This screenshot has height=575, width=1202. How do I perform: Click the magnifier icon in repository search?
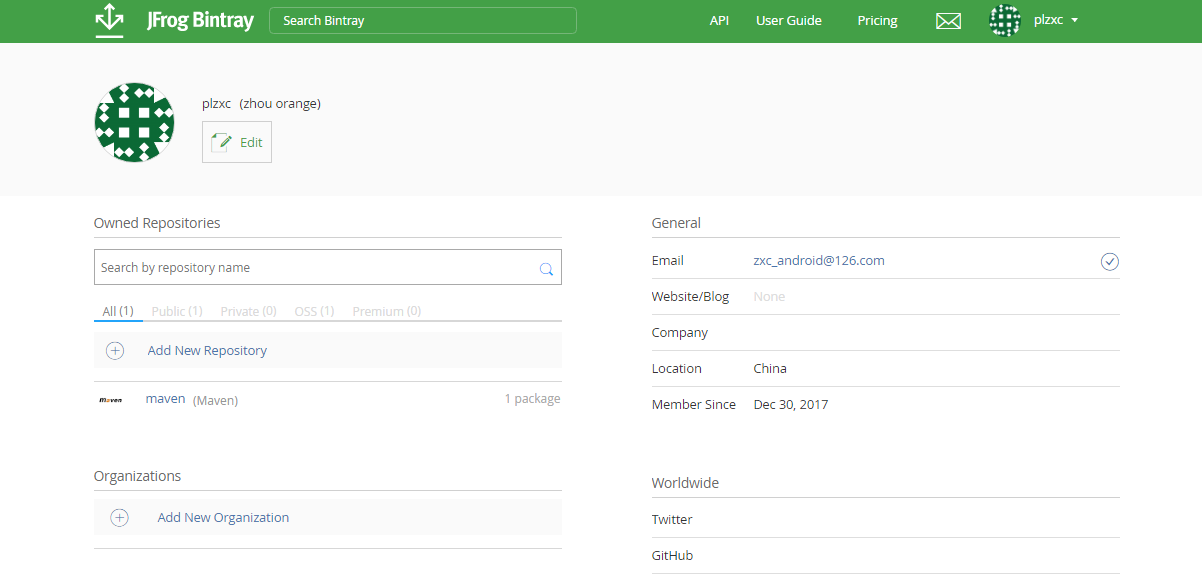tap(546, 268)
